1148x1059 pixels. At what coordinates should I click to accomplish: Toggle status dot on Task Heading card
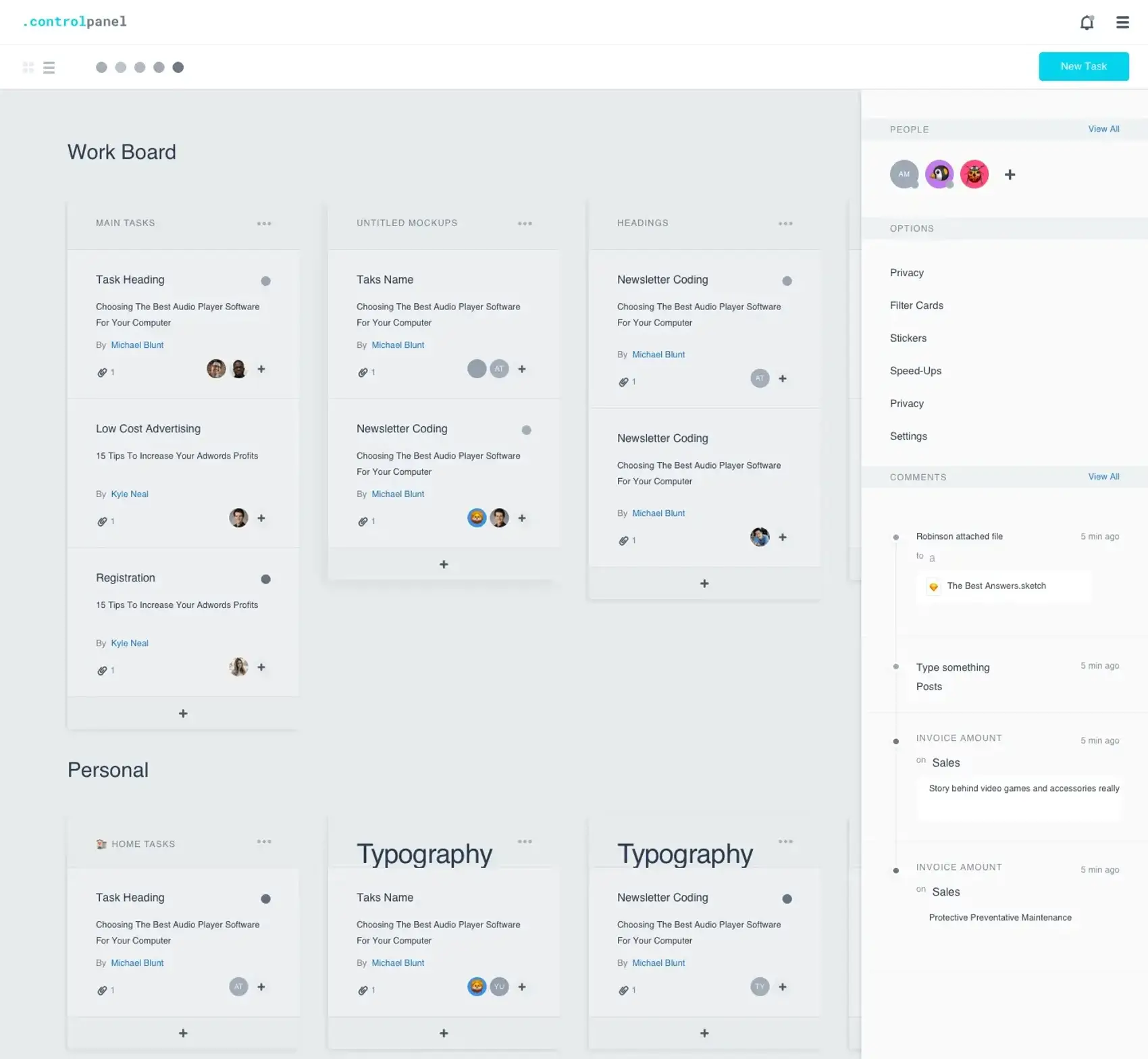pyautogui.click(x=265, y=281)
